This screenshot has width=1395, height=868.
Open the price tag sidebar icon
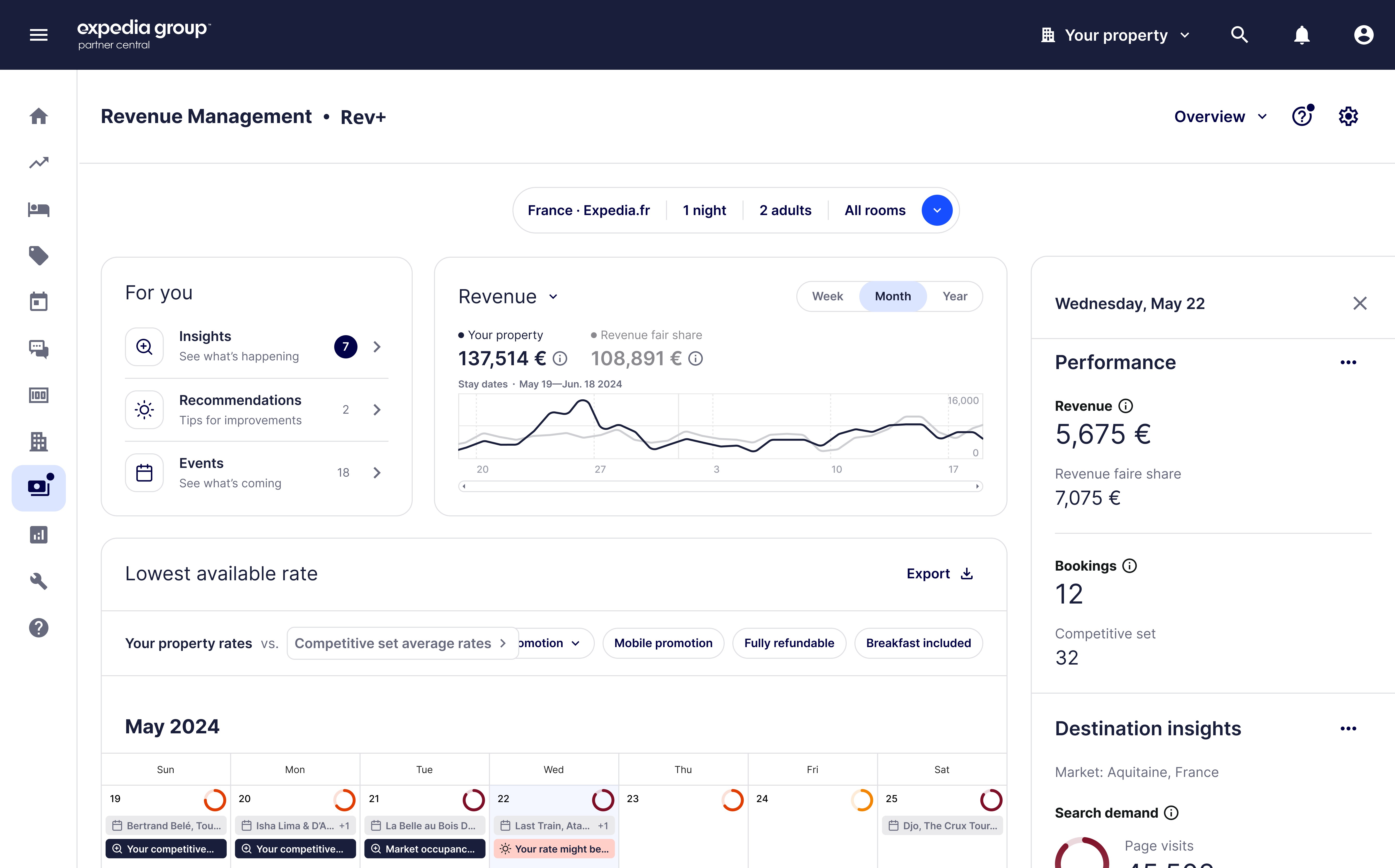click(x=39, y=256)
